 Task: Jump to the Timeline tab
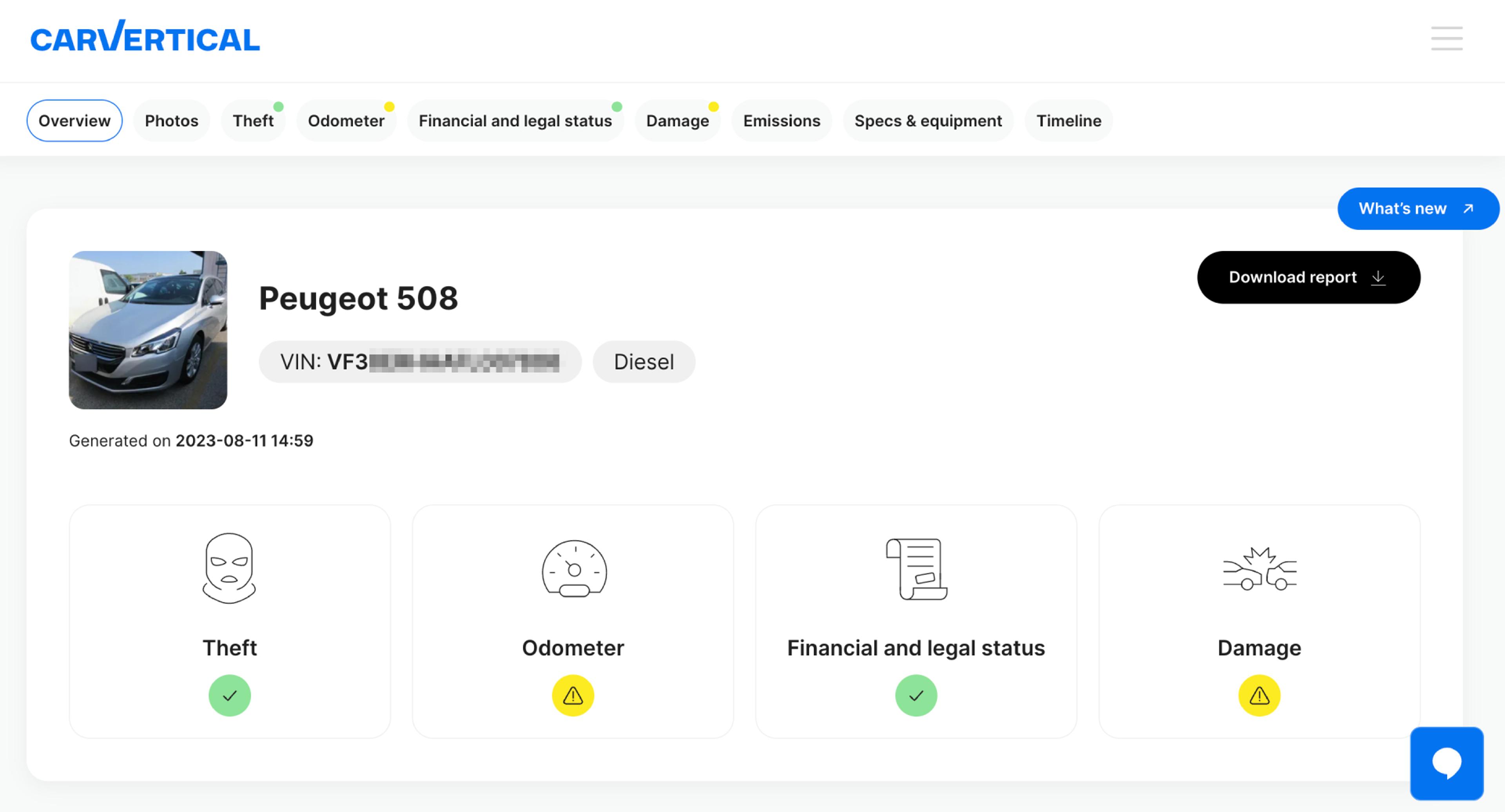(1068, 121)
